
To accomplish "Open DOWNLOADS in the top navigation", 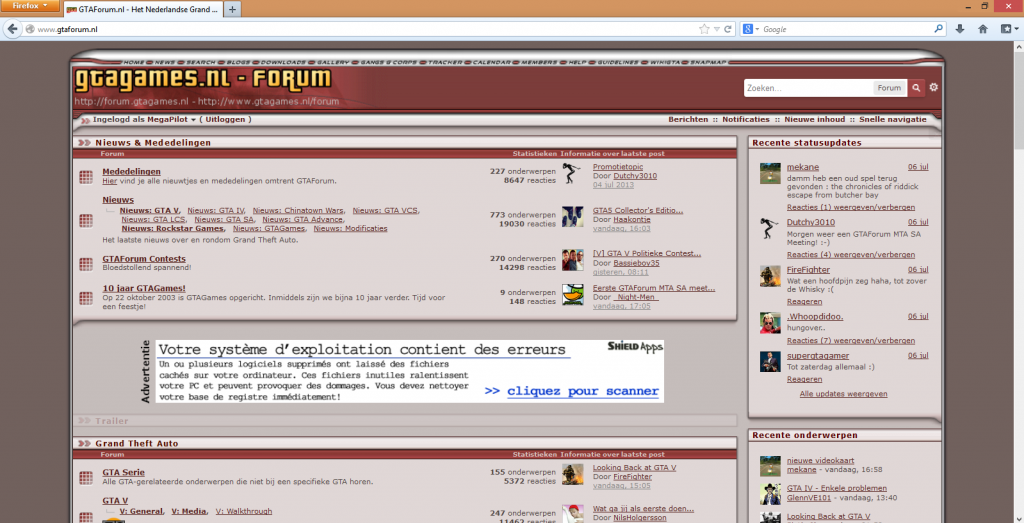I will 283,62.
